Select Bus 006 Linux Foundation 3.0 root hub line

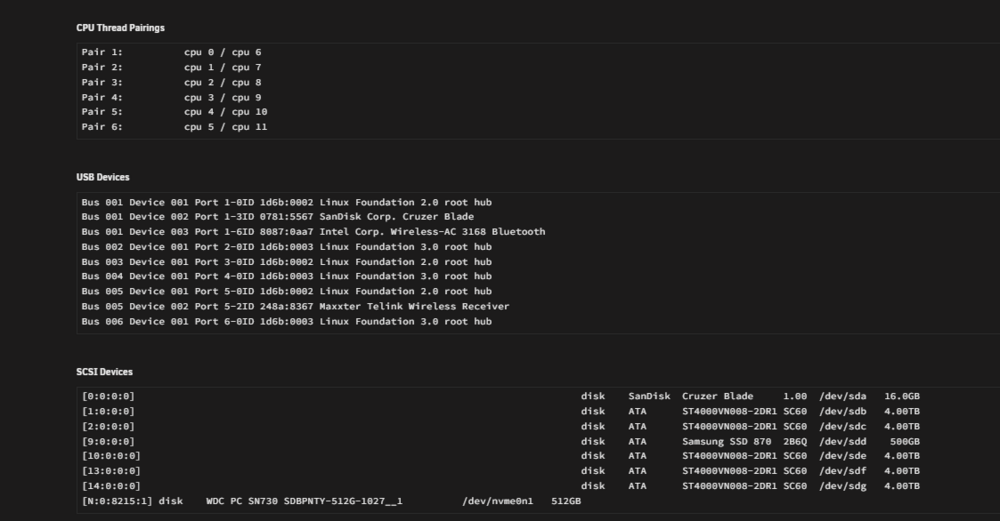(286, 322)
